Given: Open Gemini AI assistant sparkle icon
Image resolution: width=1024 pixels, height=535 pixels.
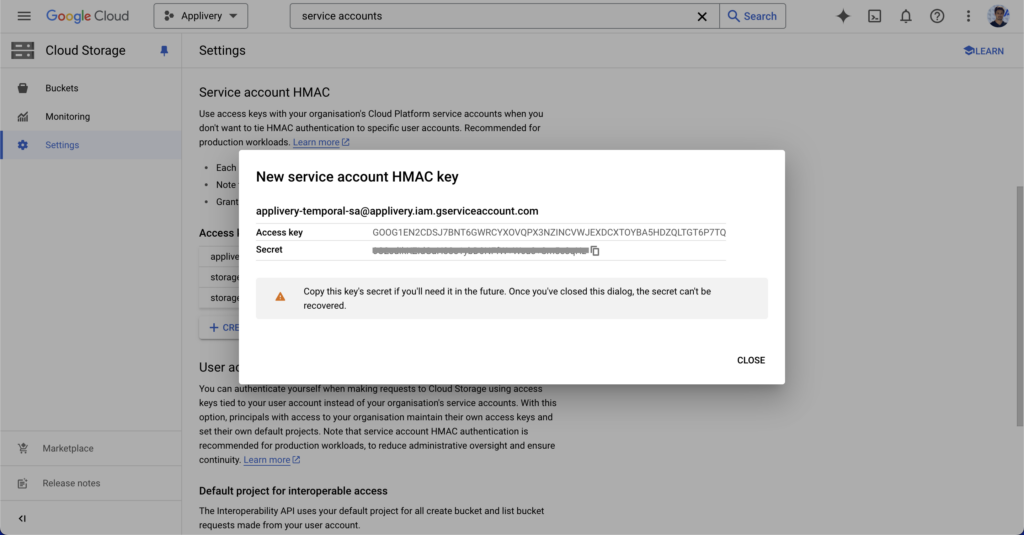Looking at the screenshot, I should pyautogui.click(x=843, y=16).
